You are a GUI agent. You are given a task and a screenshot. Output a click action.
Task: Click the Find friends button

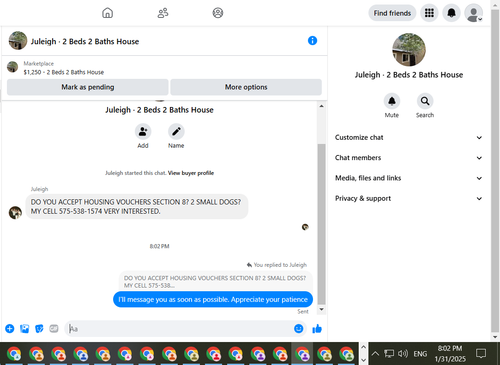coord(392,13)
